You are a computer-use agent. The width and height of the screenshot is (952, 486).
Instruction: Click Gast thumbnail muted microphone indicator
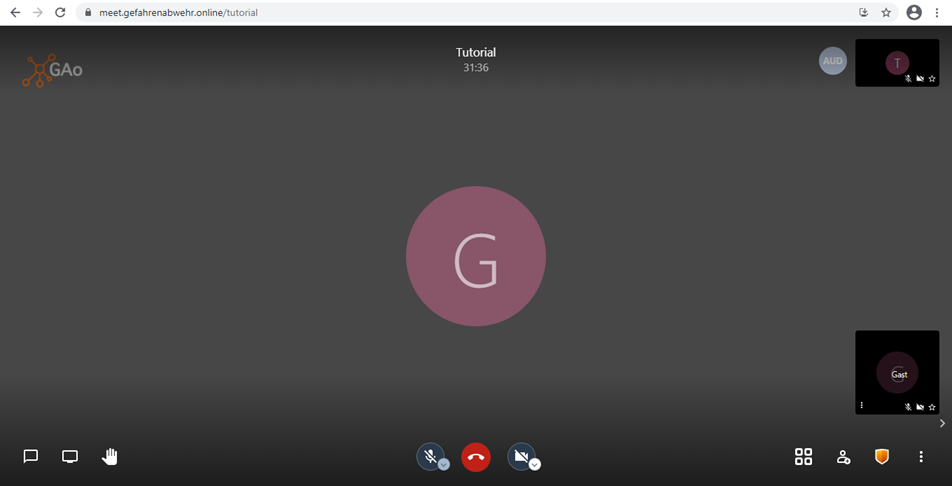pos(908,407)
